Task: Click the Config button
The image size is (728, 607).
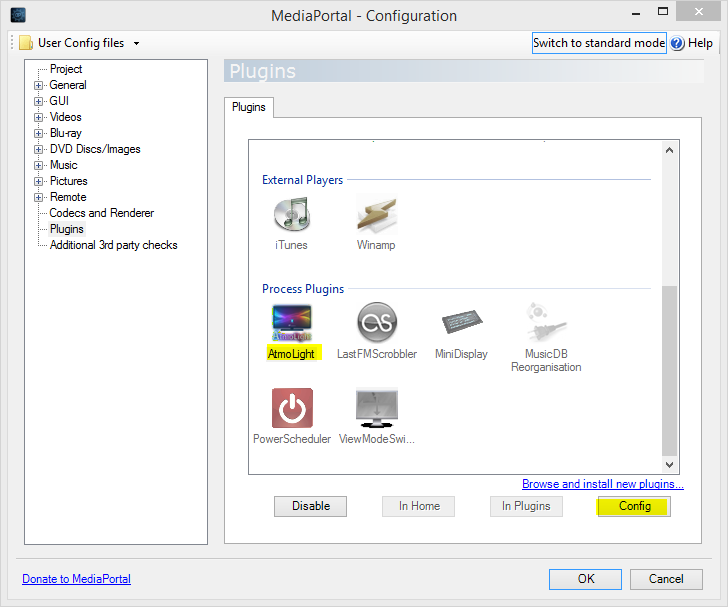Action: coord(634,506)
